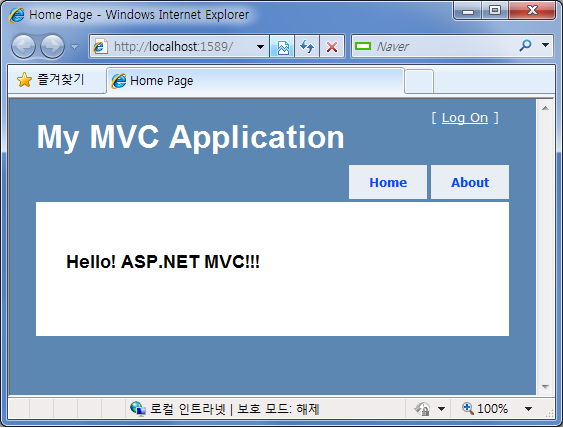This screenshot has height=428, width=563.
Task: Open a new blank tab
Action: (419, 82)
